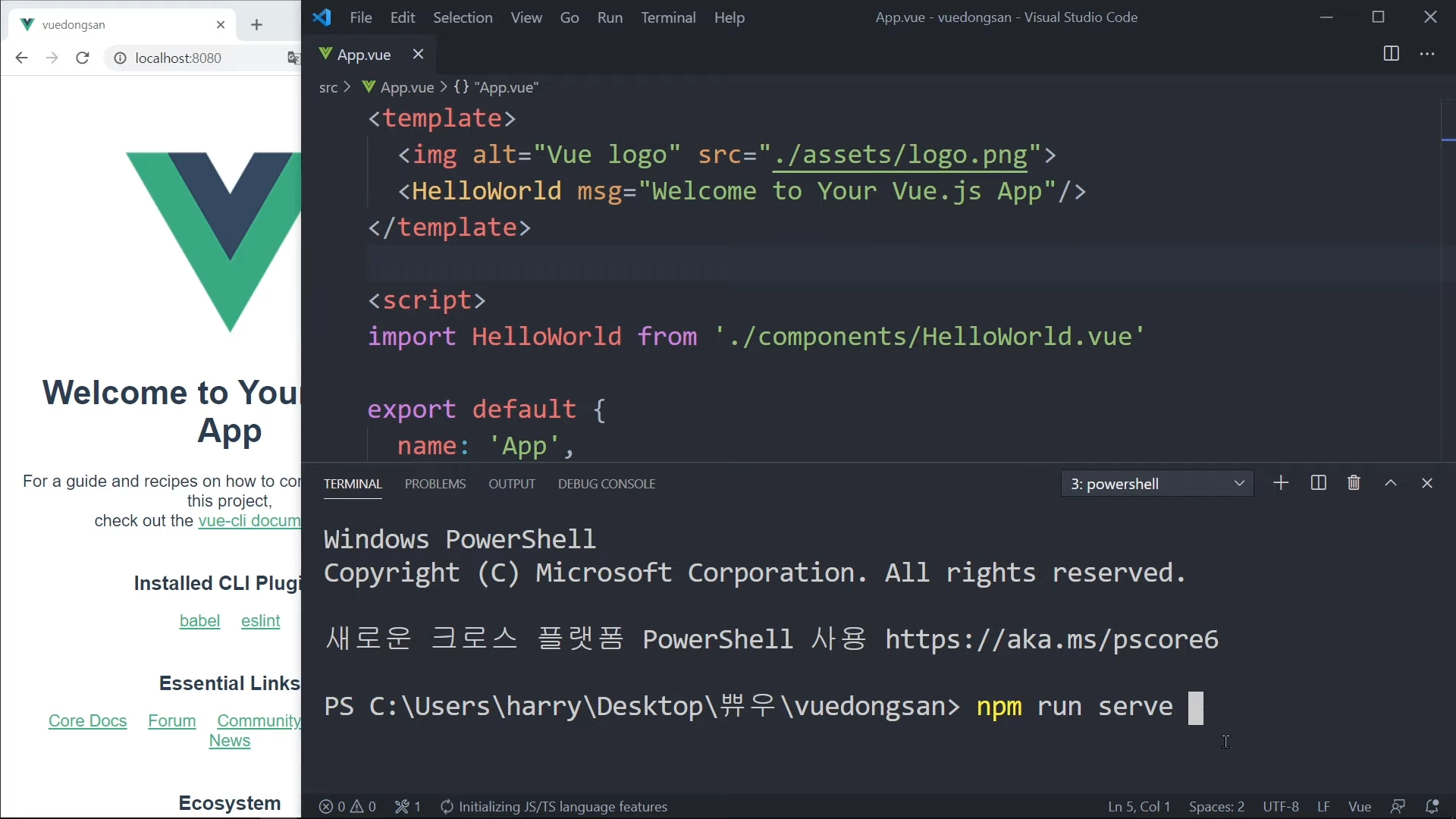Click the translate icon in address bar
This screenshot has width=1456, height=819.
click(x=293, y=58)
